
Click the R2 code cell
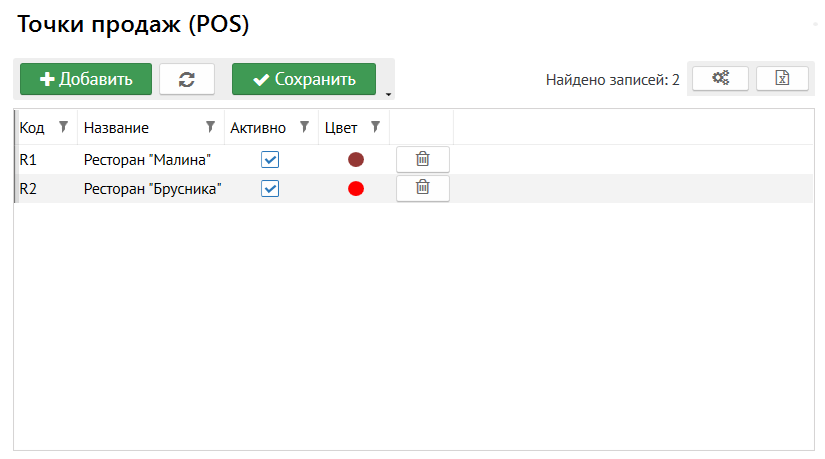click(29, 188)
